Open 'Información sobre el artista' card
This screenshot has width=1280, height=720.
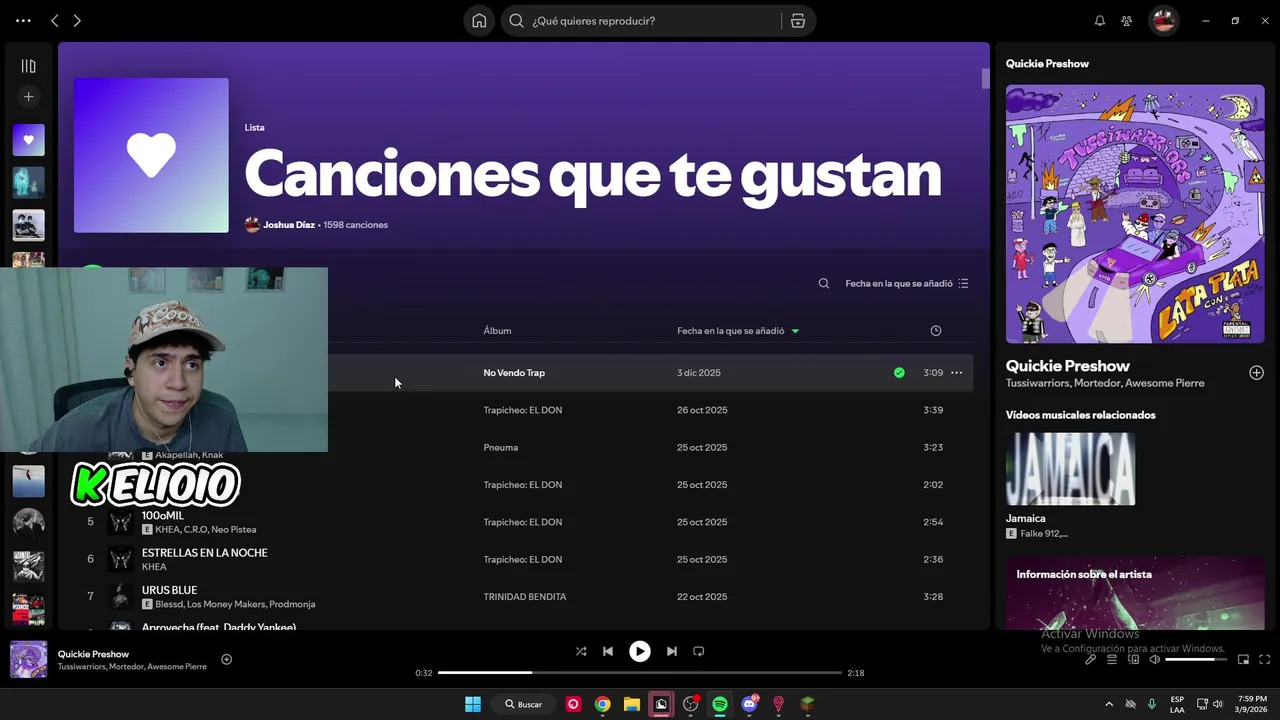1135,592
